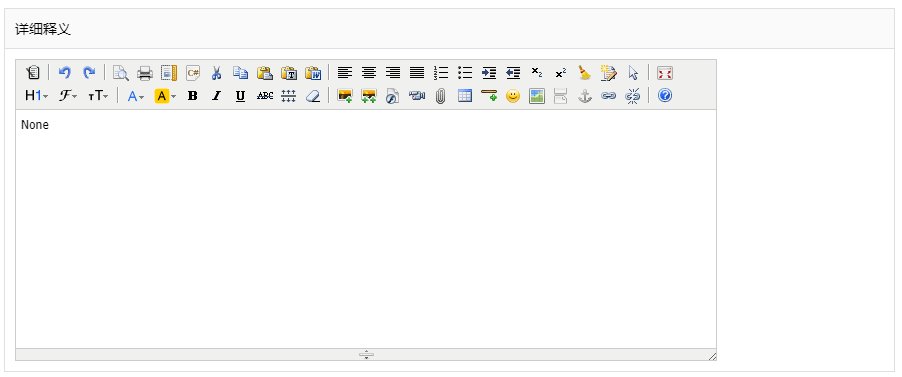Insert code block (C# icon)
This screenshot has height=377, width=902.
click(193, 73)
